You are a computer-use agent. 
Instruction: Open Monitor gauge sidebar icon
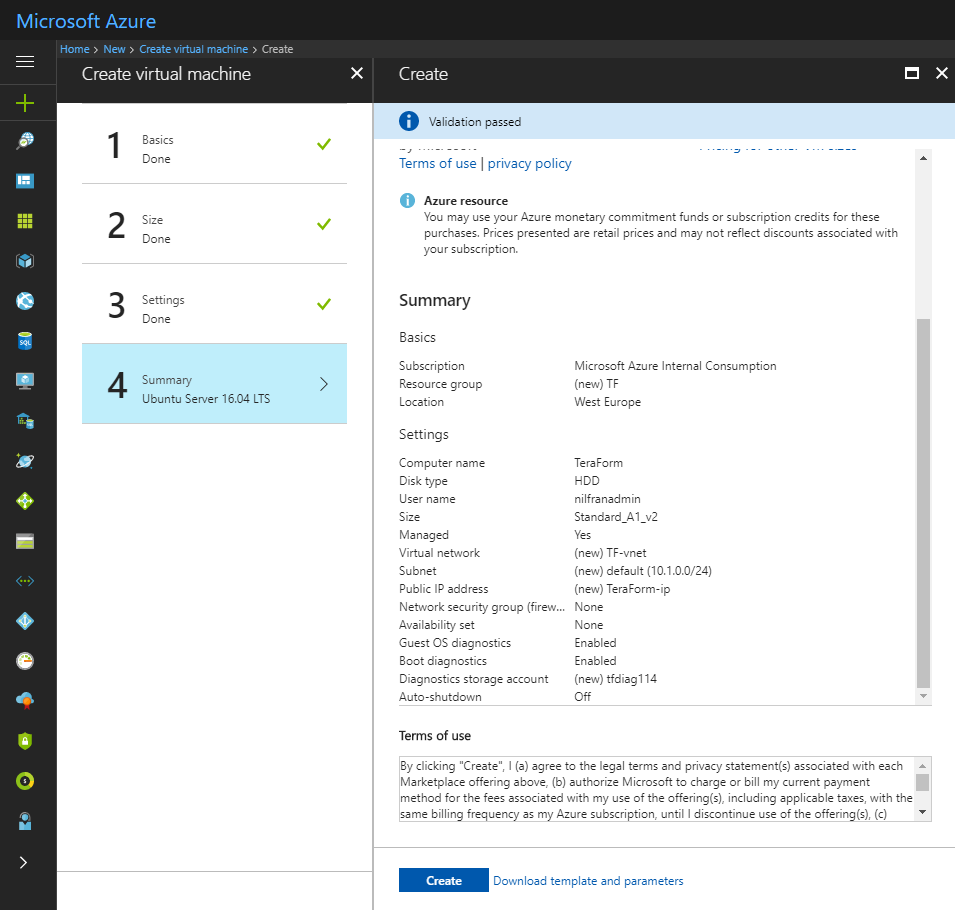point(25,661)
